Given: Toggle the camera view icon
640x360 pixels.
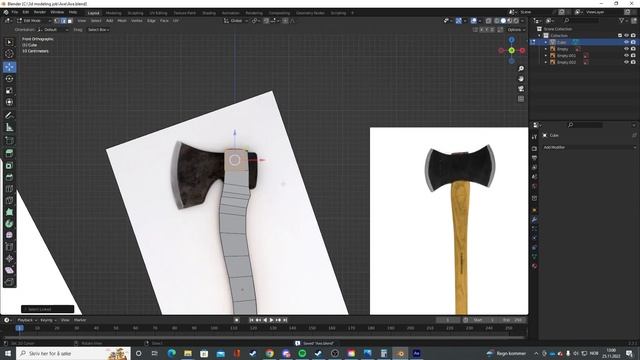Looking at the screenshot, I should pos(521,89).
